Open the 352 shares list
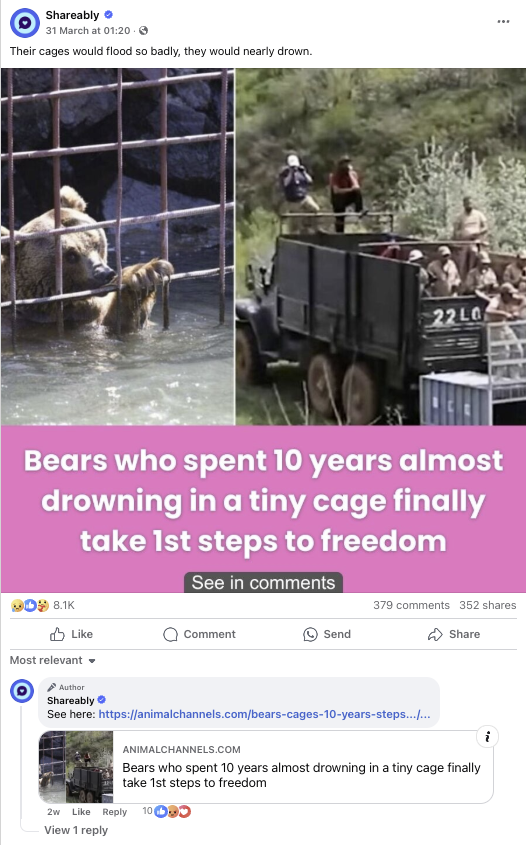 coord(488,605)
